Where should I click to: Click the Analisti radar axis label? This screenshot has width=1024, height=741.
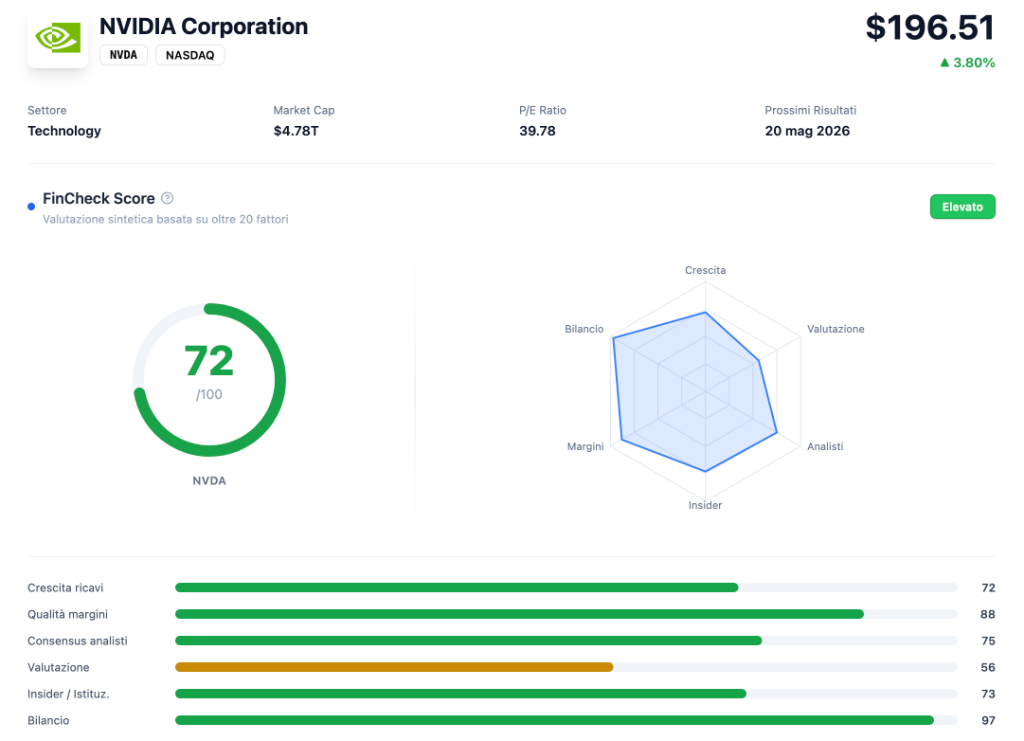tap(825, 447)
